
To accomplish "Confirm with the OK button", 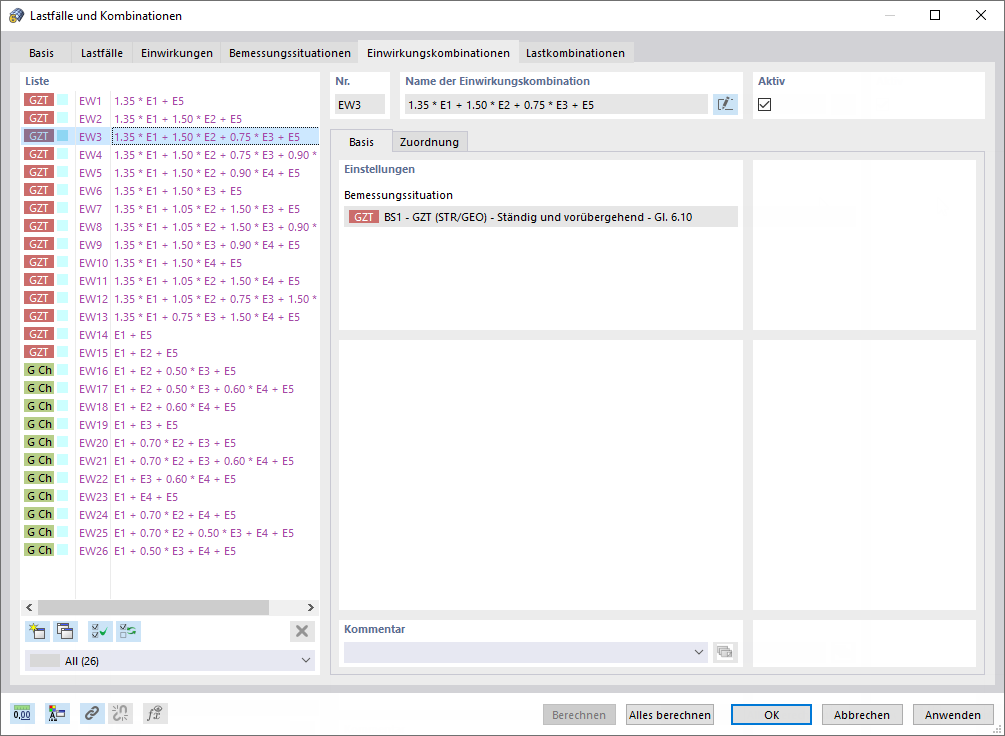I will click(x=772, y=714).
